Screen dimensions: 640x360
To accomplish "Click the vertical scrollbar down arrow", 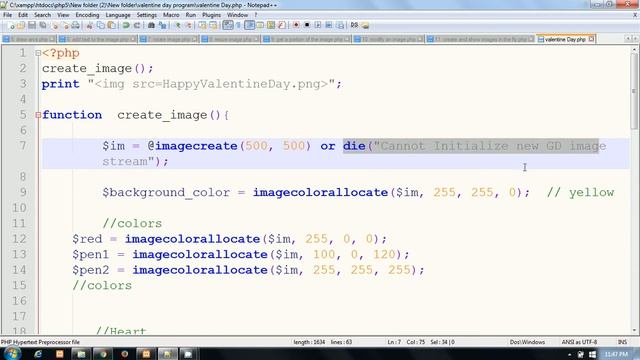I will tap(634, 330).
